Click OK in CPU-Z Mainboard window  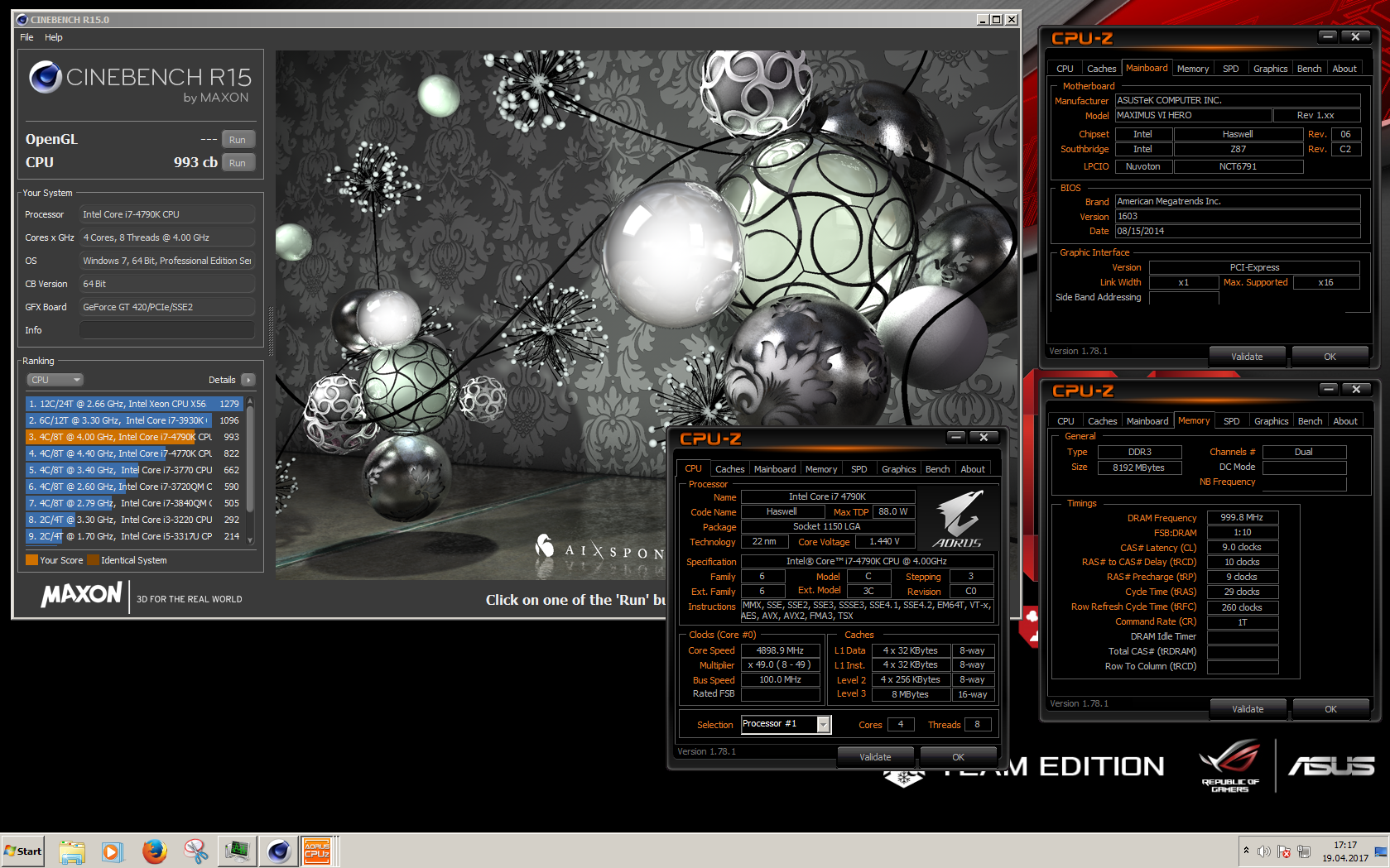1330,357
